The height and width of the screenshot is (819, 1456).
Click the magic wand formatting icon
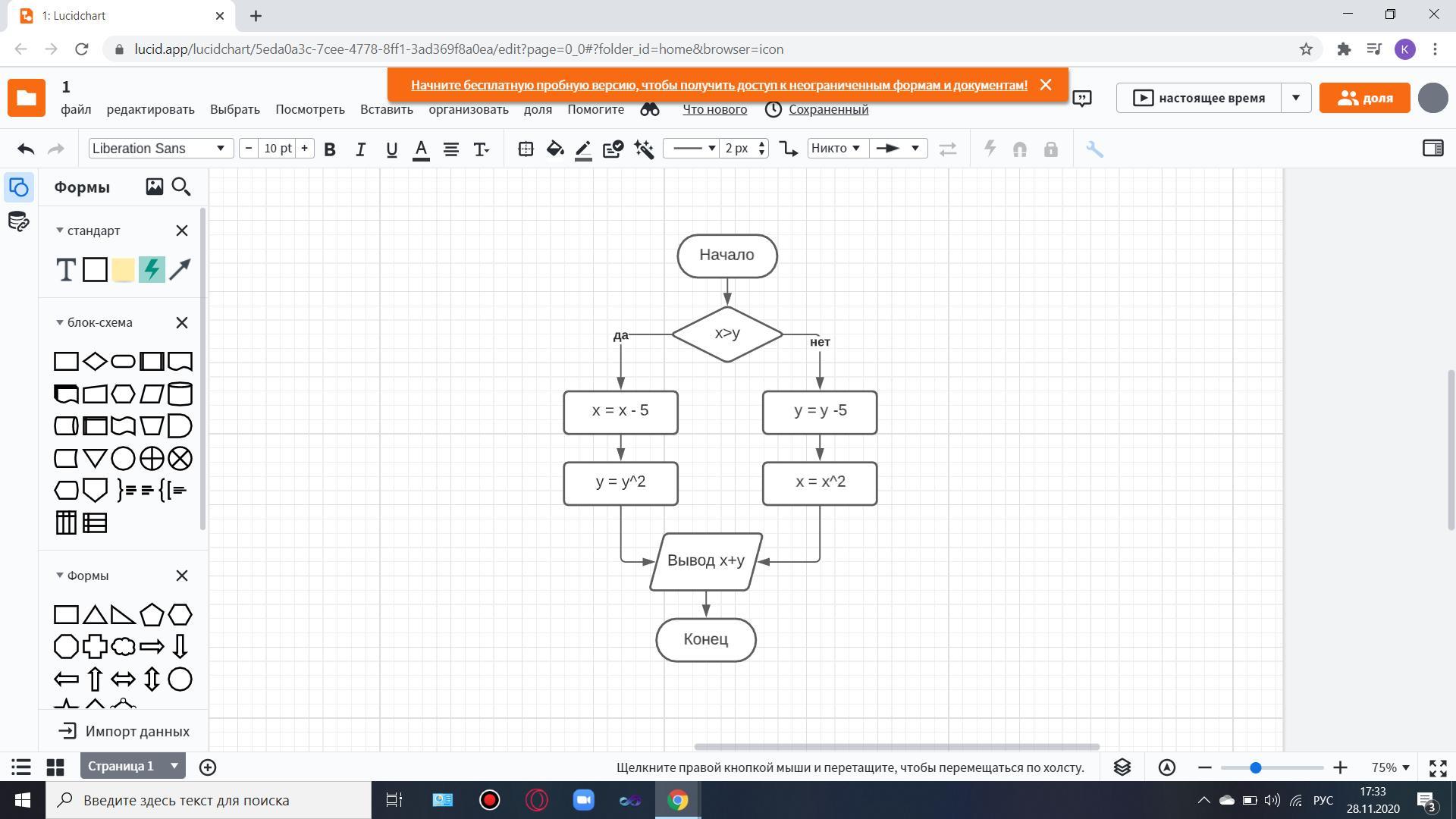[644, 149]
